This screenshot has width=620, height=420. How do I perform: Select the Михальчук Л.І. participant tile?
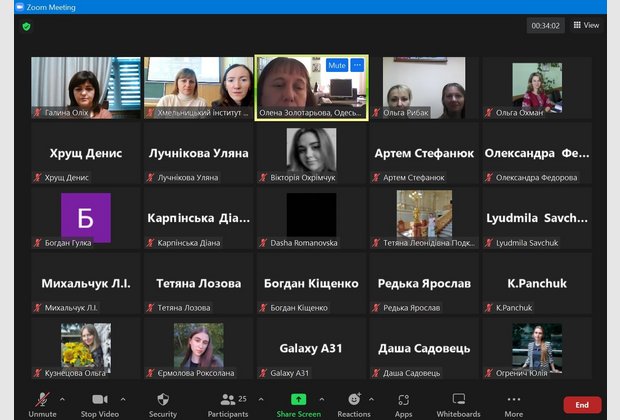coord(86,283)
